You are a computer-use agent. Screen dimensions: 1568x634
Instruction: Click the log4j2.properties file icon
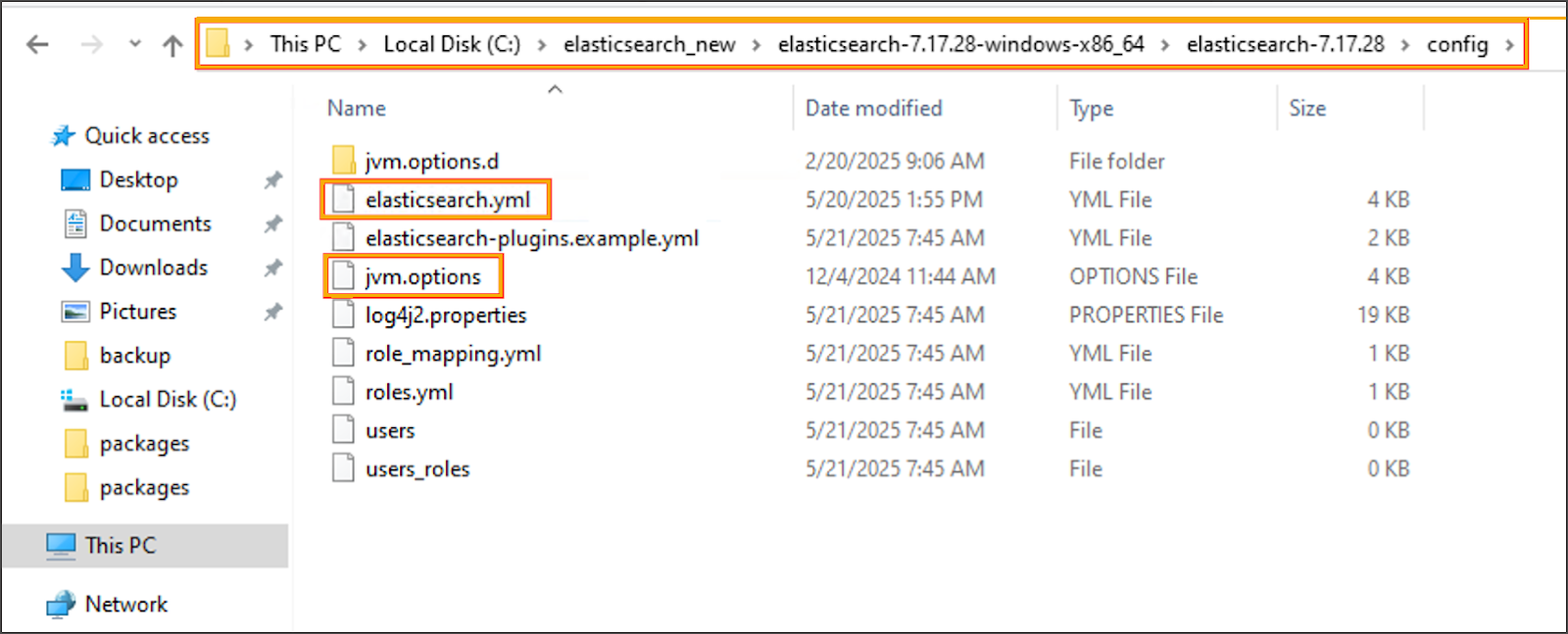point(343,316)
